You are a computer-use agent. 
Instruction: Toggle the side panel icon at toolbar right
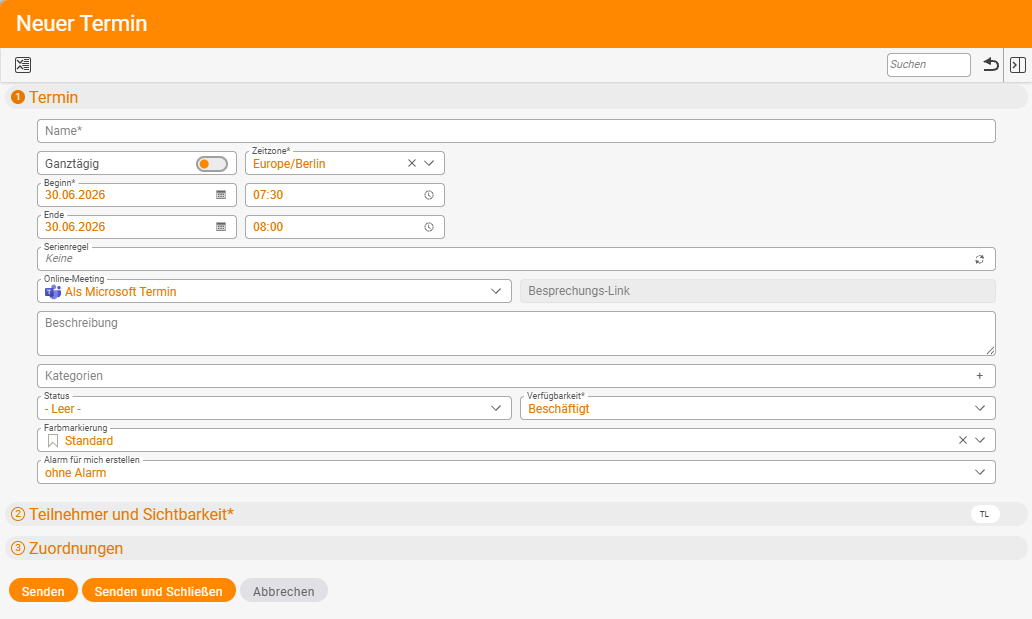[1018, 65]
